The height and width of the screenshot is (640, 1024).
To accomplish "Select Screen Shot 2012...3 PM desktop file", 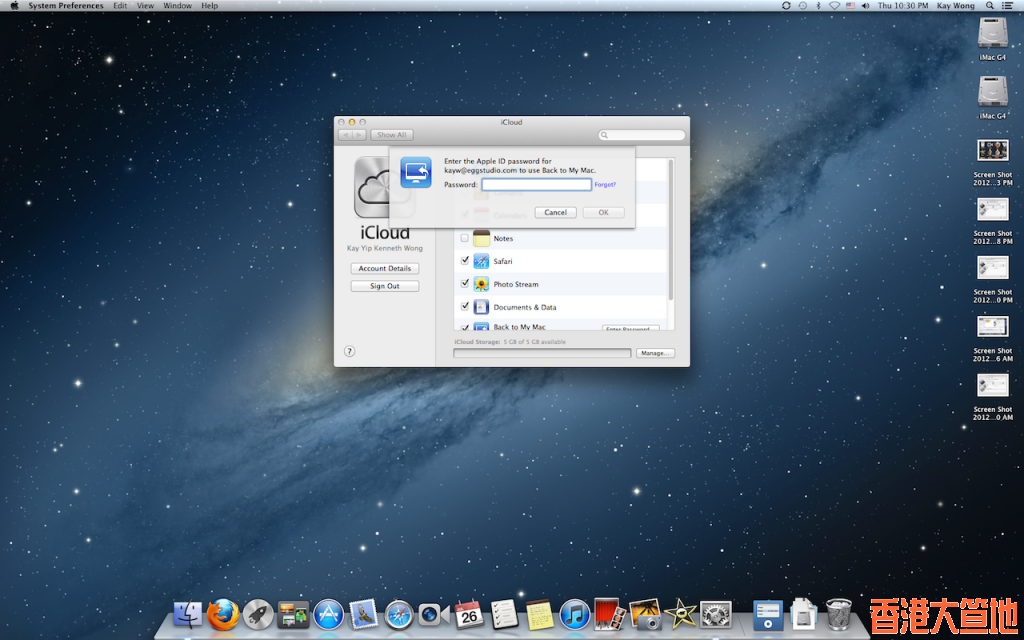I will (993, 162).
